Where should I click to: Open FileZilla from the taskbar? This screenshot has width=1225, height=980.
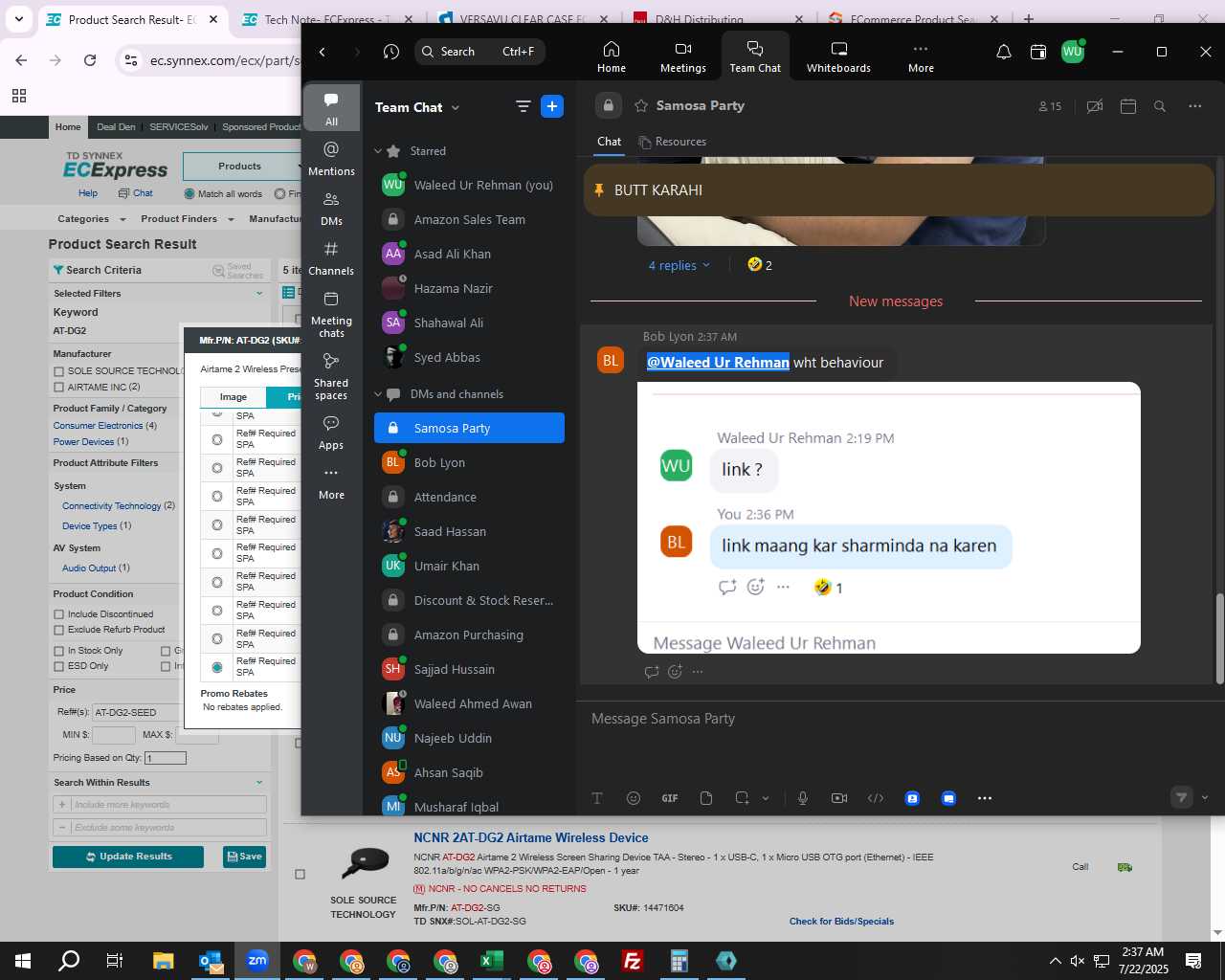point(633,961)
